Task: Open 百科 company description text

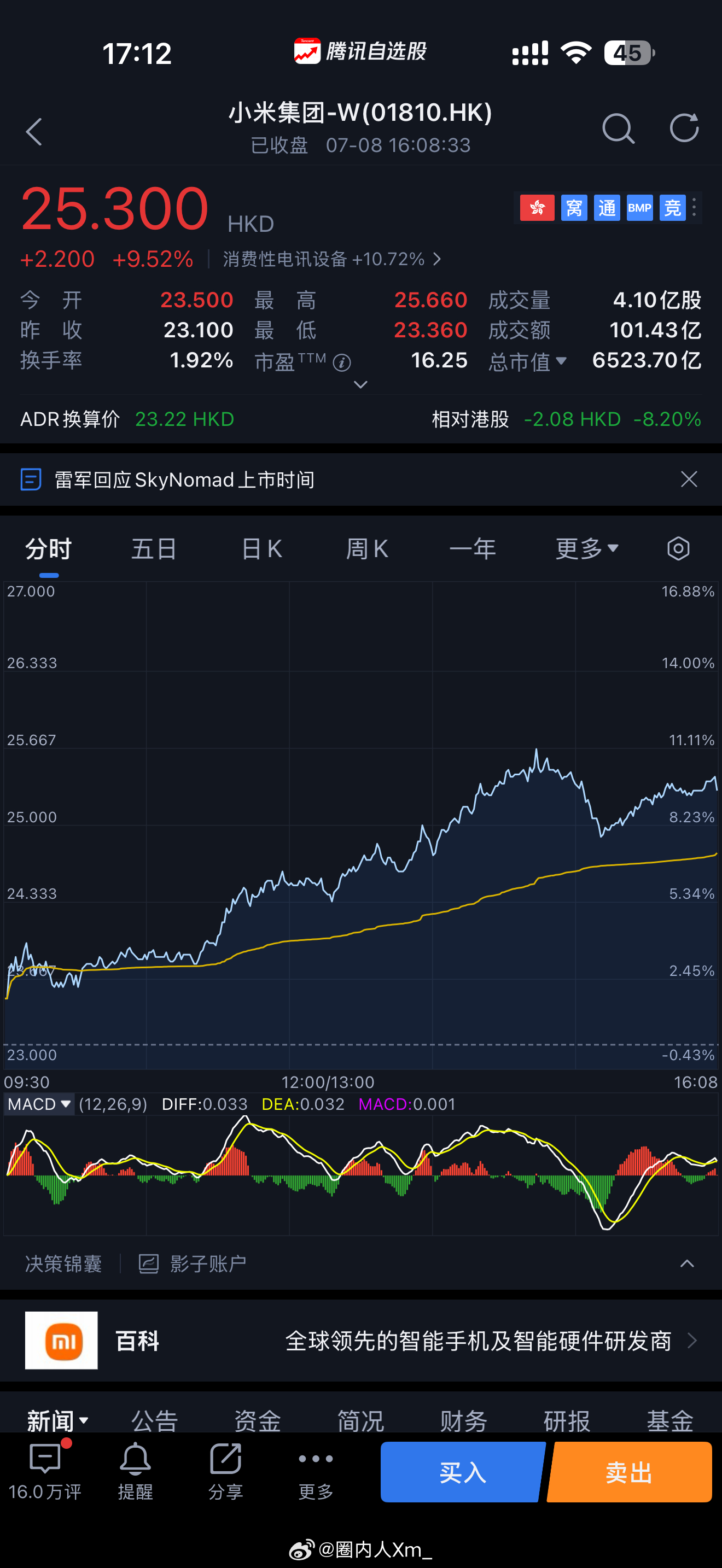Action: point(479,1341)
